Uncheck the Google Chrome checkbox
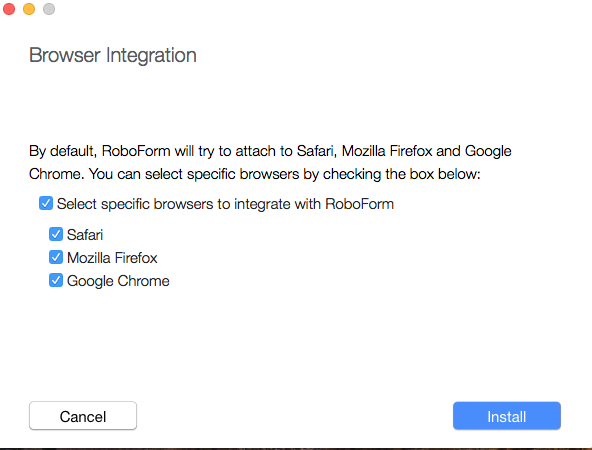Viewport: 592px width, 450px height. (56, 280)
